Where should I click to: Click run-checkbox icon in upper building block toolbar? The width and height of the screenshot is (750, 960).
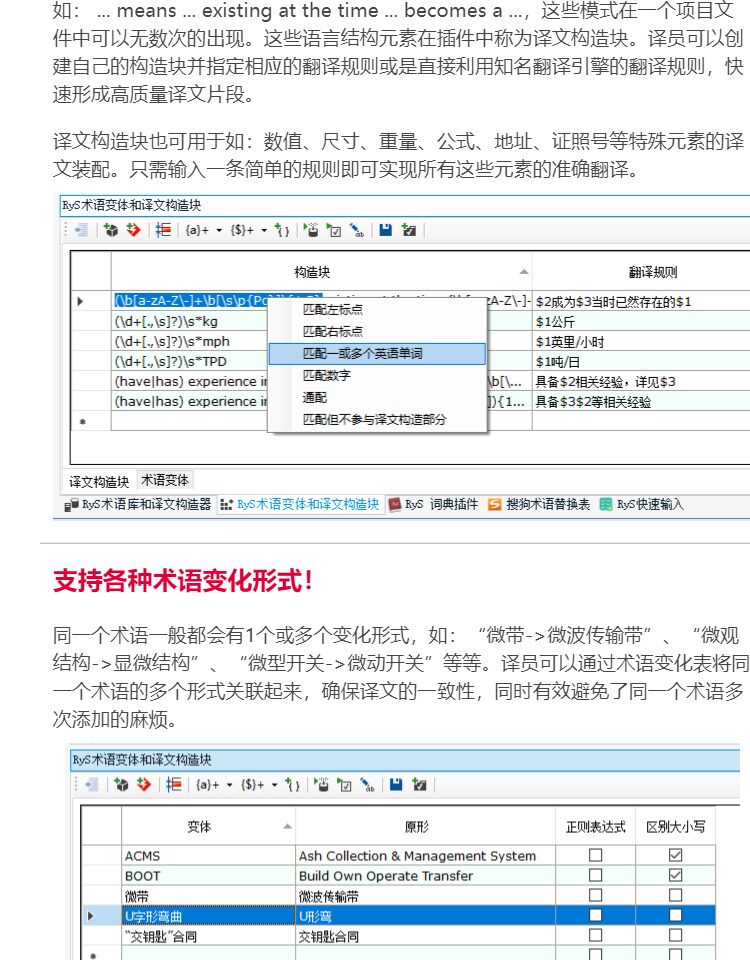click(x=334, y=230)
